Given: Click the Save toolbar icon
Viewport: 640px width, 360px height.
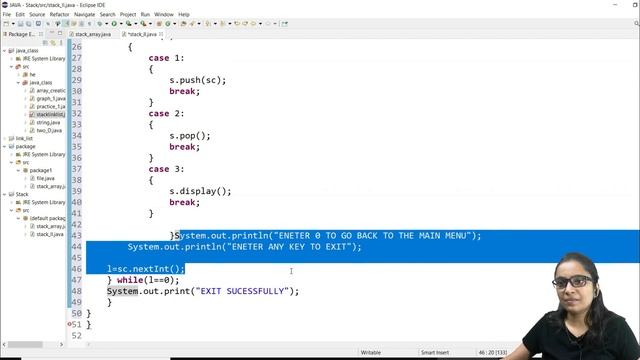Looking at the screenshot, I should coord(20,24).
